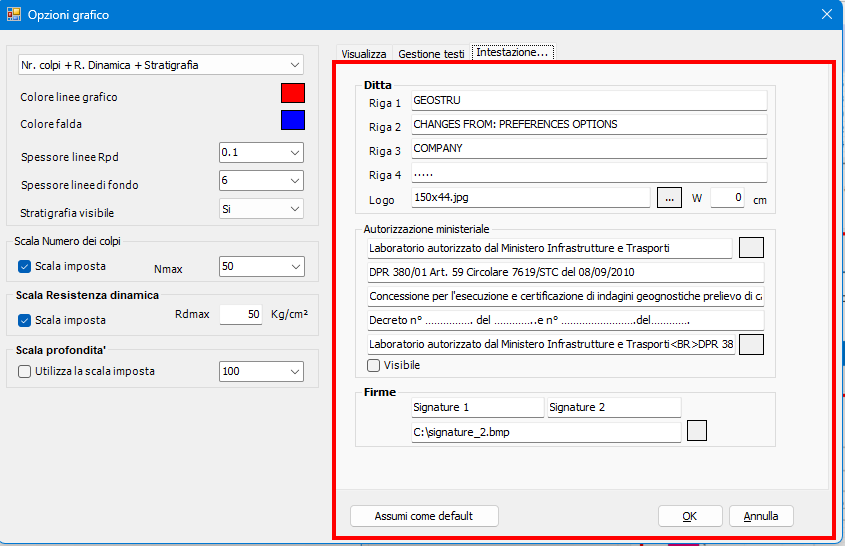Switch to the Gestione testi tab
This screenshot has height=546, width=845.
[x=431, y=54]
